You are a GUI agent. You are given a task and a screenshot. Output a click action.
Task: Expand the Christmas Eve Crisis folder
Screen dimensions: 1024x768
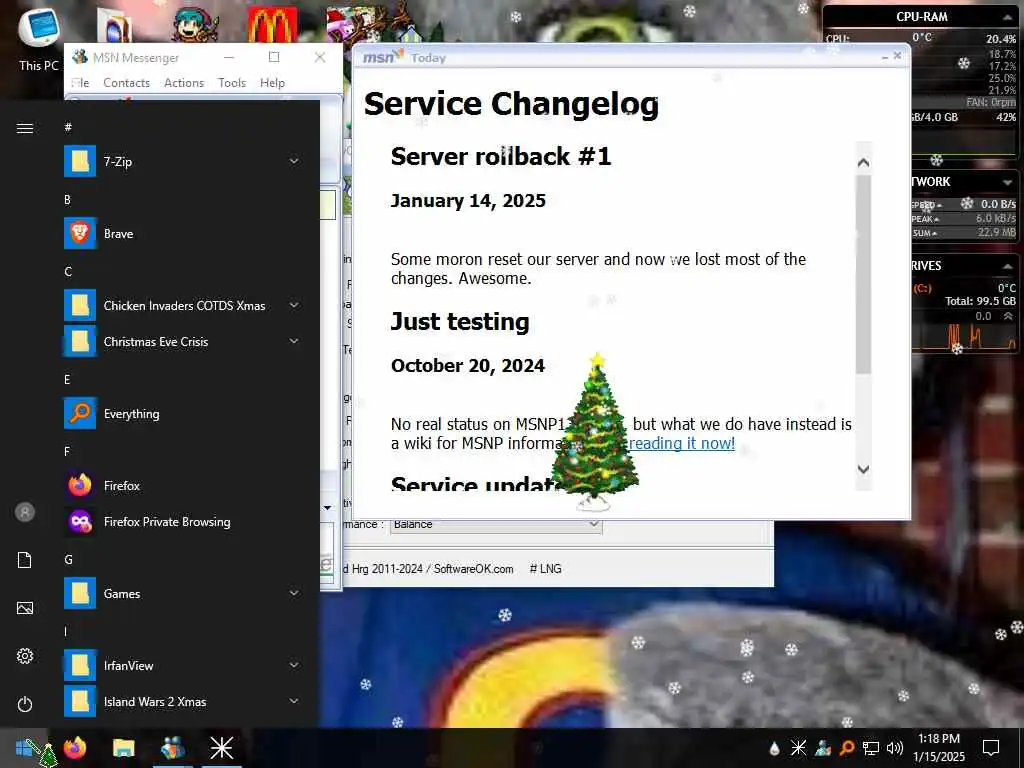point(294,341)
